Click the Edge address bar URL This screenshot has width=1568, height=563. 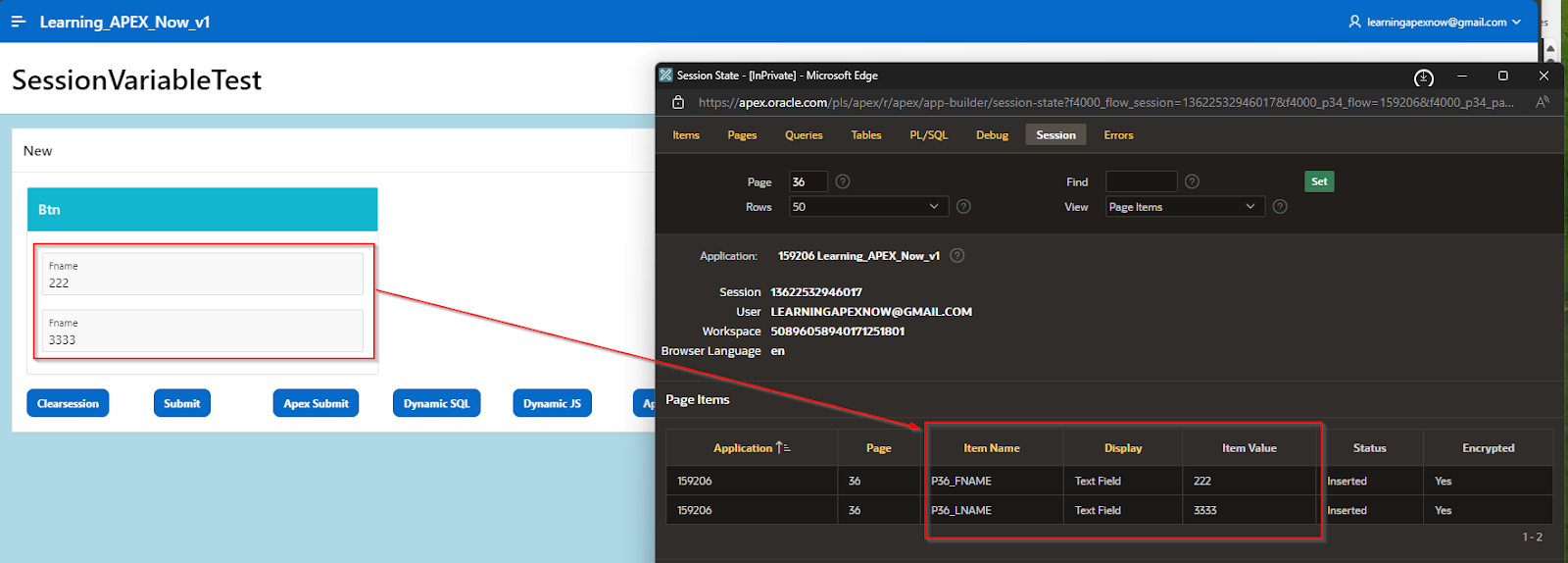1105,102
